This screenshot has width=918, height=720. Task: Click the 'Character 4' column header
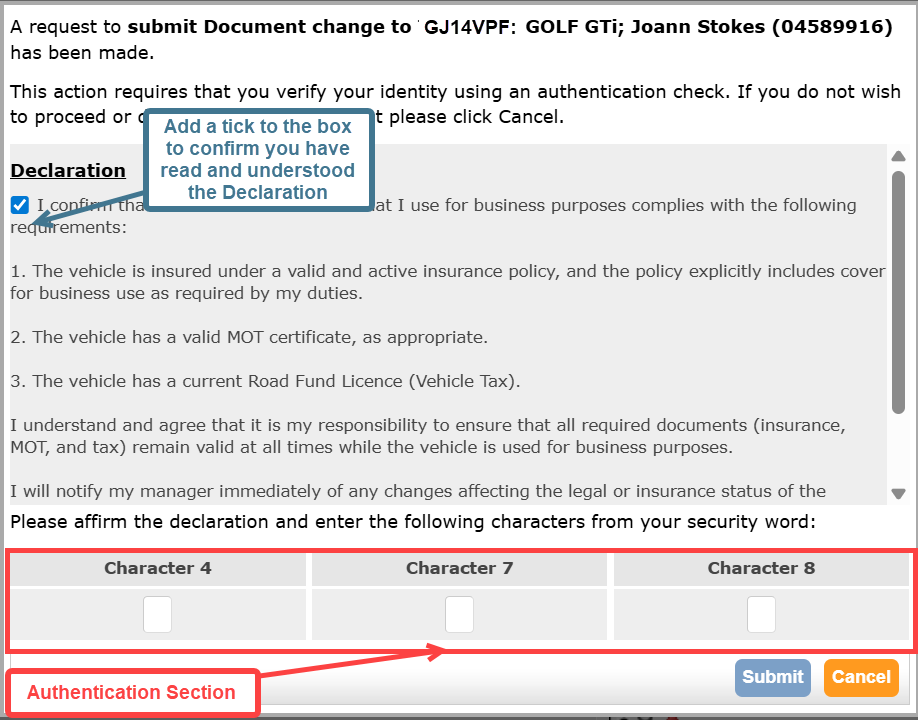[158, 568]
